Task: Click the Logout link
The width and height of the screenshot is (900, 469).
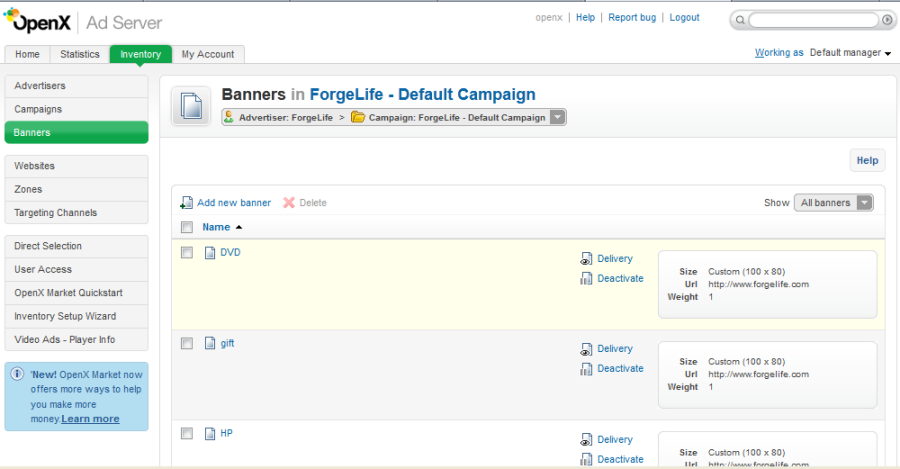Action: (684, 18)
